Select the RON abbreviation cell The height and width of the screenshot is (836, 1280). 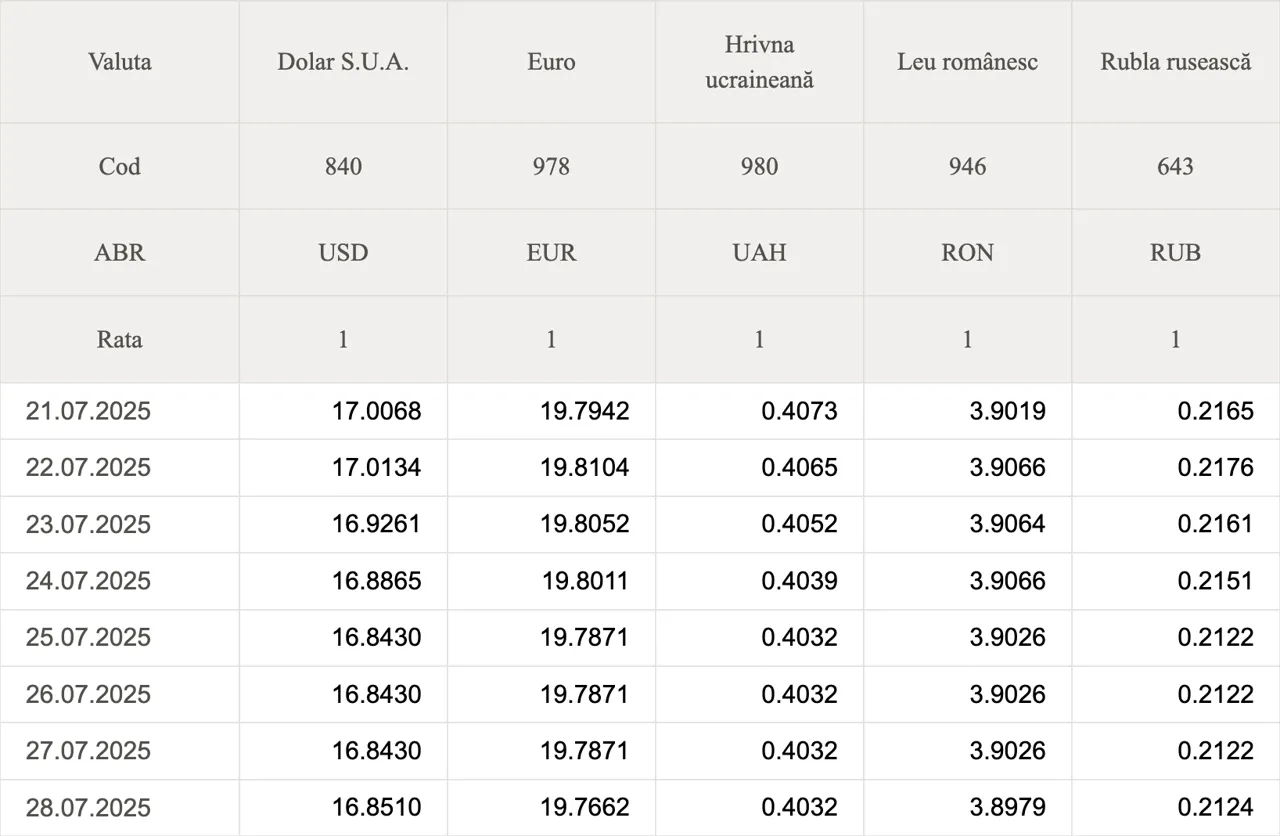[967, 253]
